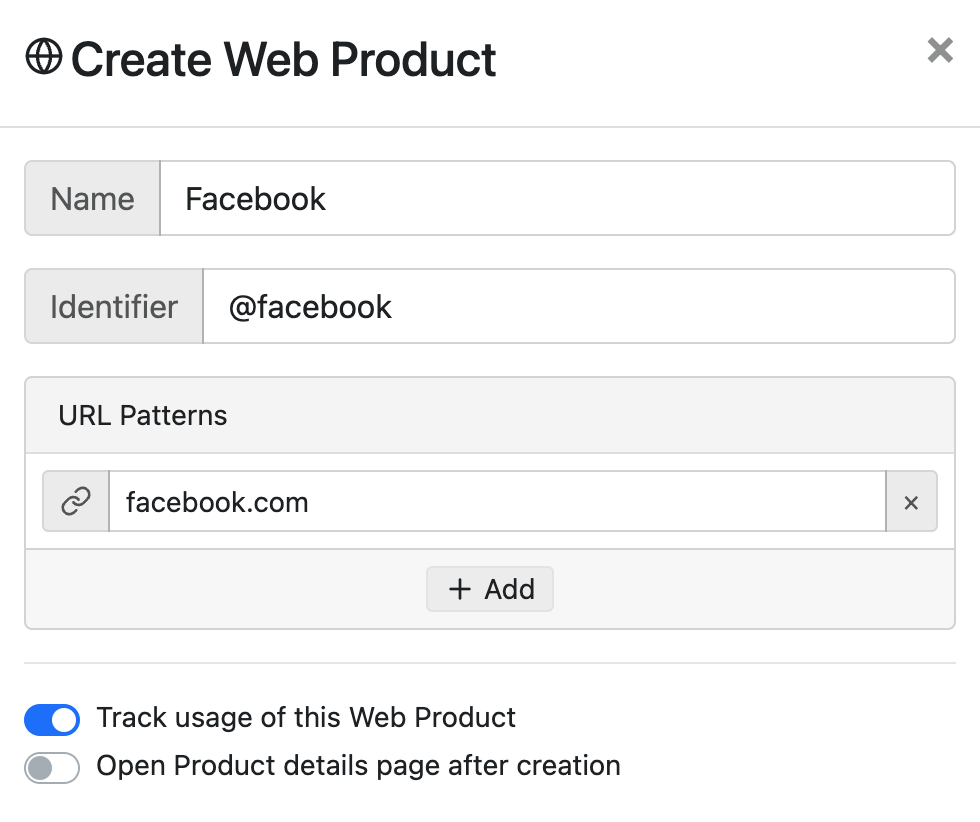This screenshot has height=822, width=980.
Task: Click the globe icon beside the dialog title
Action: (44, 57)
